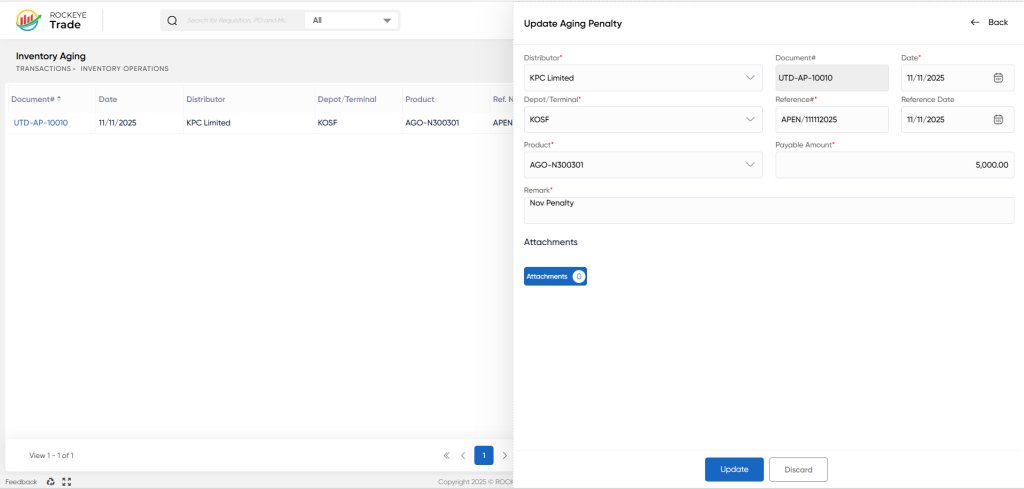Viewport: 1024px width, 489px height.
Task: Click the KOSF table cell
Action: (327, 123)
